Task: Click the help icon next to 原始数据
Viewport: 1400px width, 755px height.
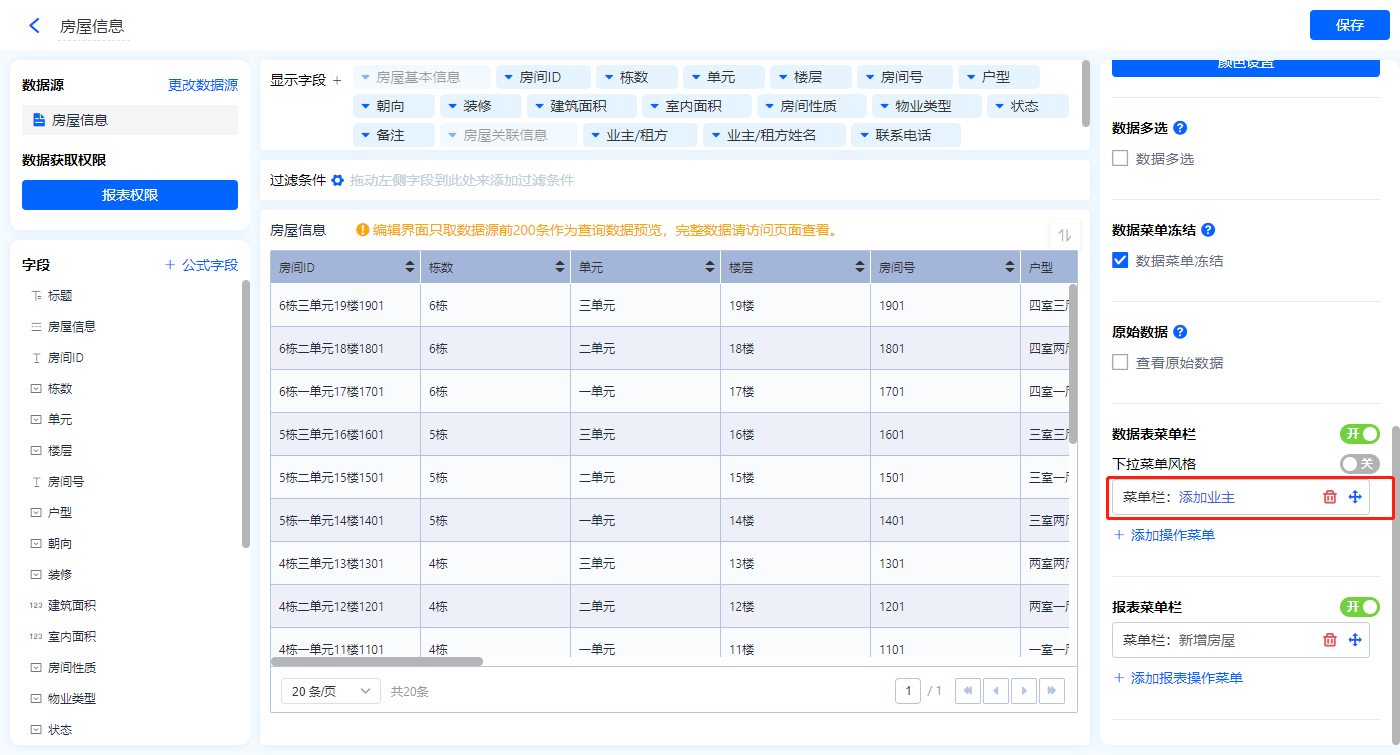Action: (1180, 332)
